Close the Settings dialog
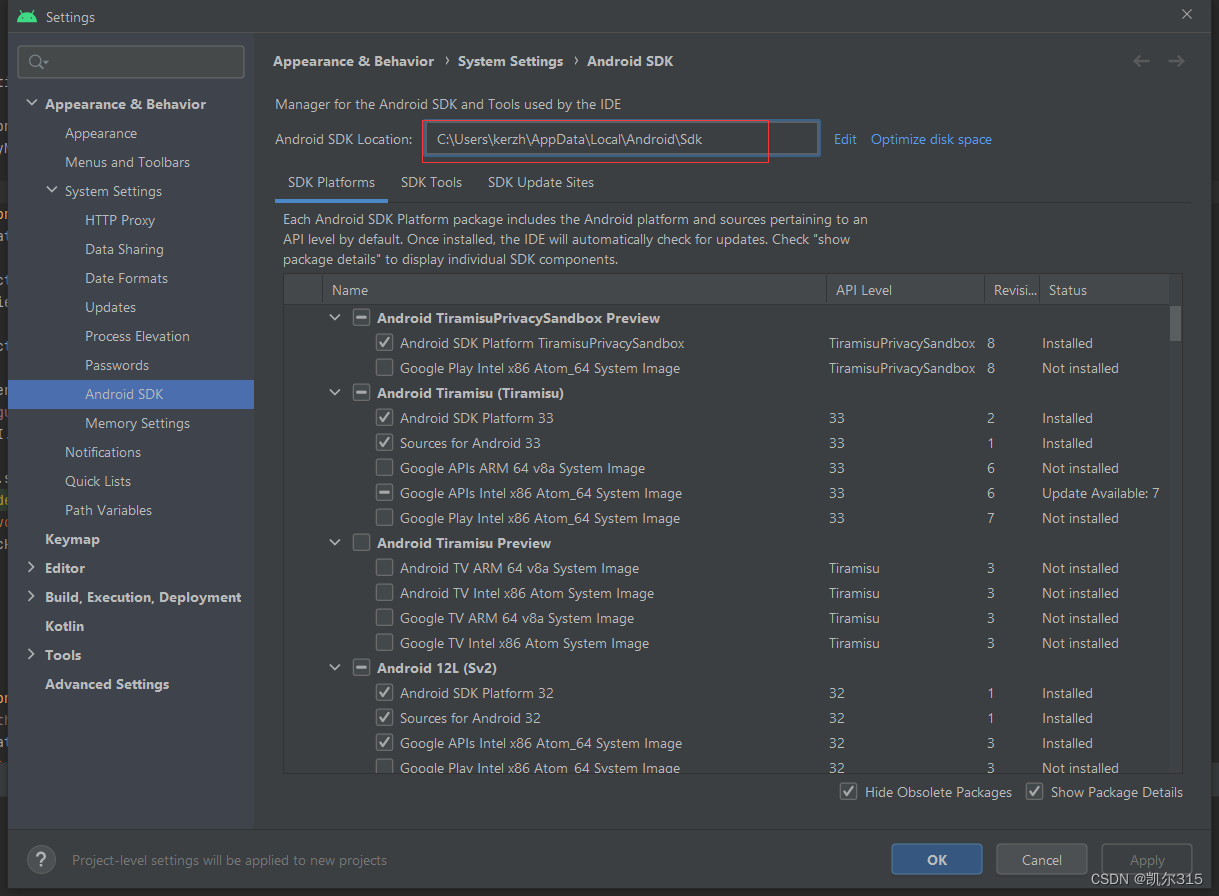Image resolution: width=1219 pixels, height=896 pixels. pyautogui.click(x=1187, y=15)
